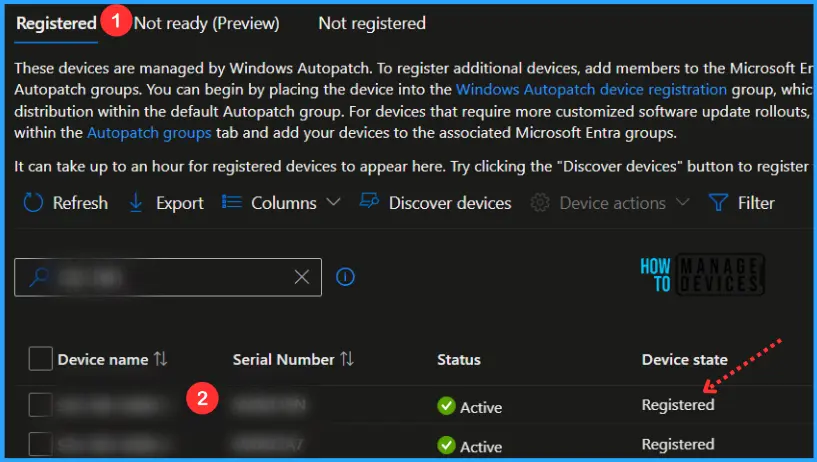
Task: Click the Device state column header
Action: 685,359
